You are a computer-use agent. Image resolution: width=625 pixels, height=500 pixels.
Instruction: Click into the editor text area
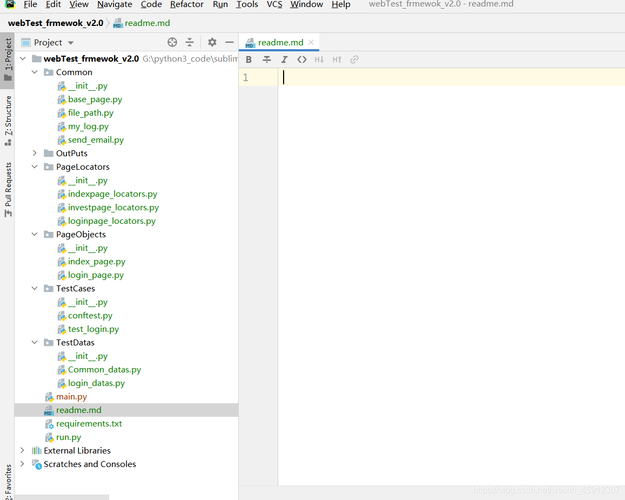(450, 250)
